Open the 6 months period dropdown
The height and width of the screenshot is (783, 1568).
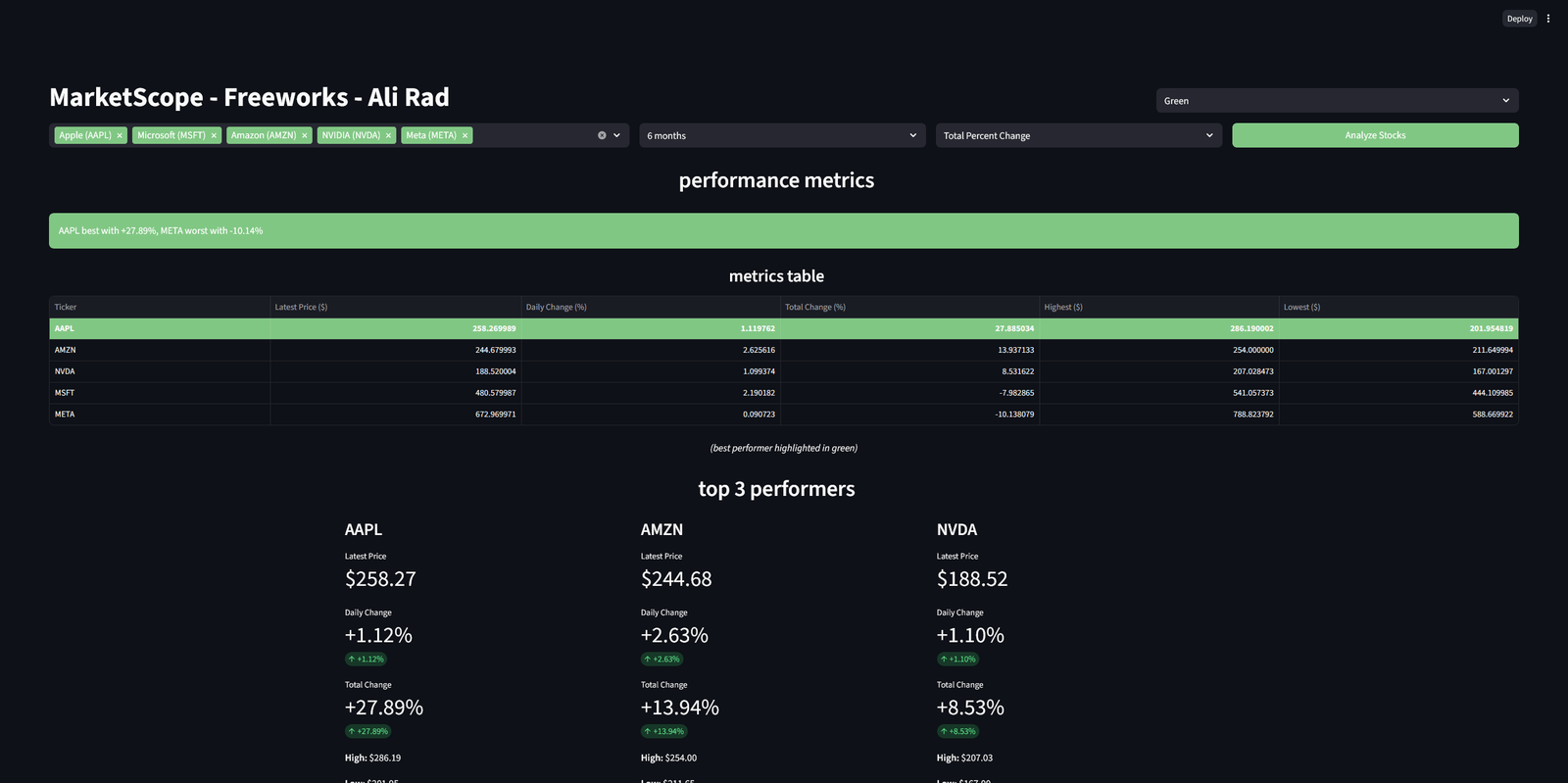(x=782, y=135)
